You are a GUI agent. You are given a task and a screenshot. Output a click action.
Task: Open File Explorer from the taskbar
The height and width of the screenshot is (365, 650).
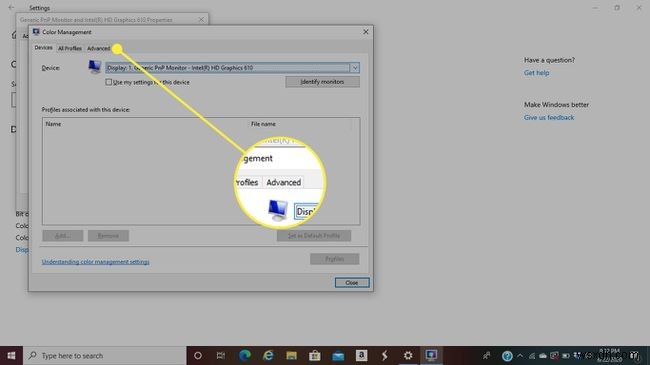tap(291, 355)
